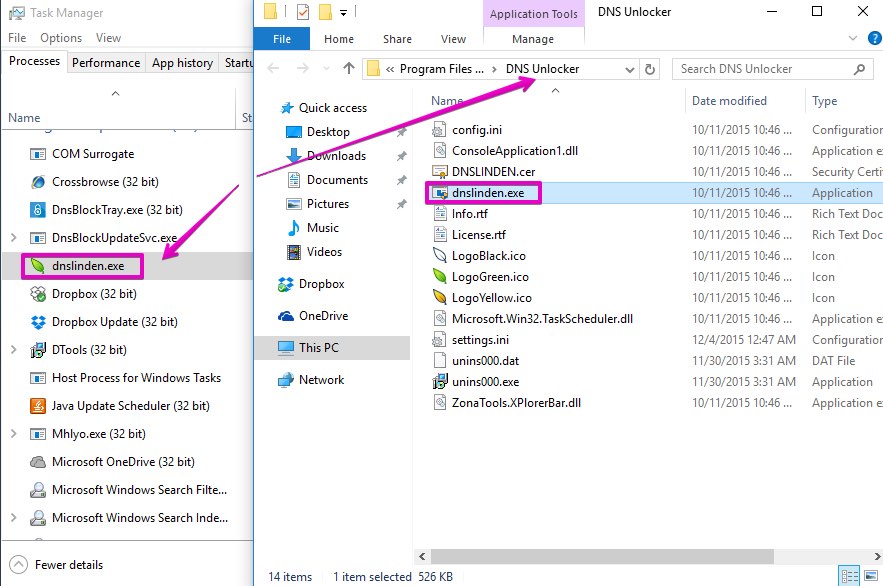
Task: Expand the DnsBlockUpdateSvc.exe process group
Action: point(12,238)
